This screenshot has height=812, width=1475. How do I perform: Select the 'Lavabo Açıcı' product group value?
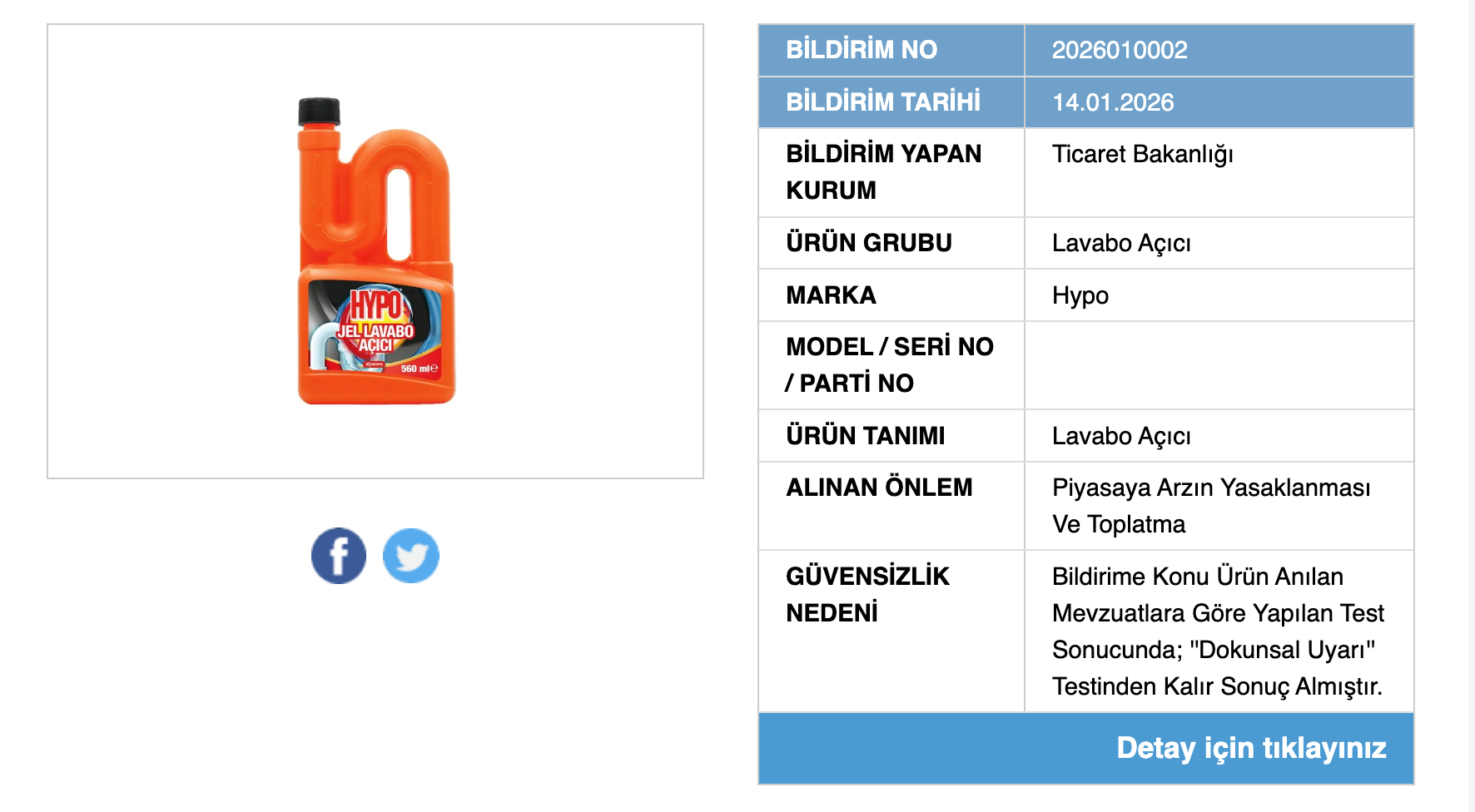(1120, 243)
